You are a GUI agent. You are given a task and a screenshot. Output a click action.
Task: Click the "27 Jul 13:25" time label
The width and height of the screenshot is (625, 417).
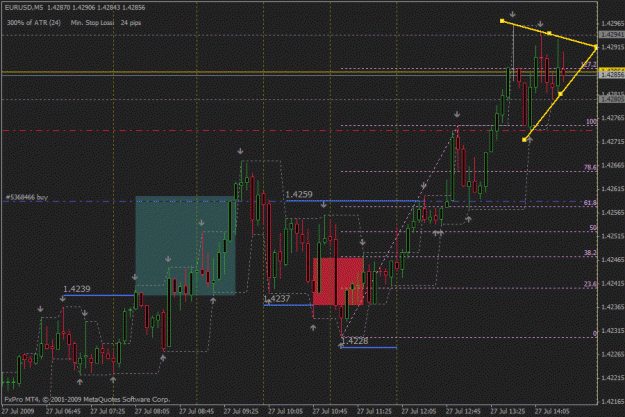point(508,411)
